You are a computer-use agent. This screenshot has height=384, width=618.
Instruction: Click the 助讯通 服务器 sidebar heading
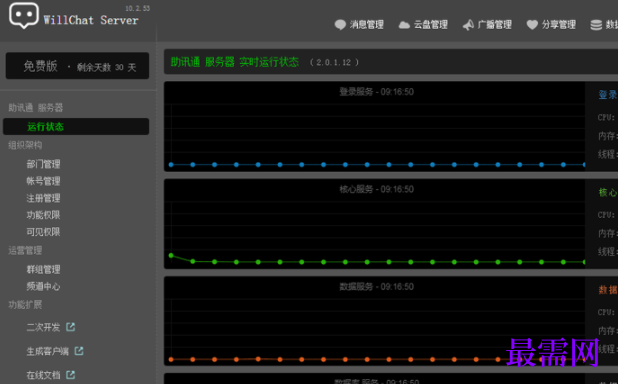coord(35,108)
